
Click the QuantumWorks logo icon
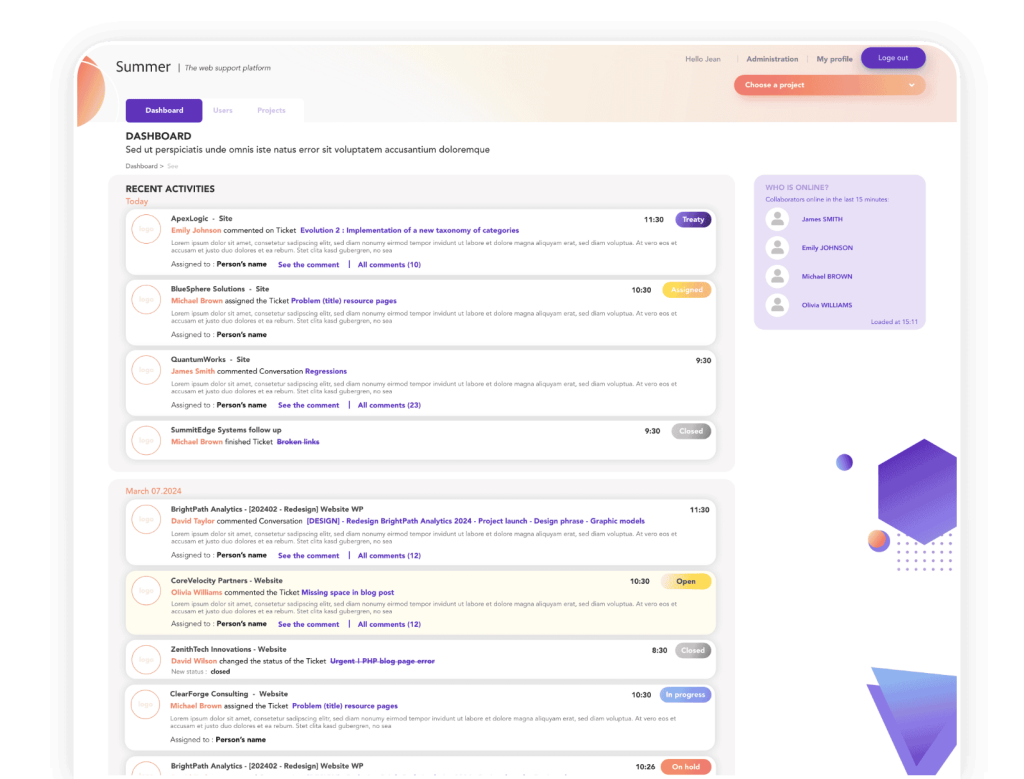146,370
